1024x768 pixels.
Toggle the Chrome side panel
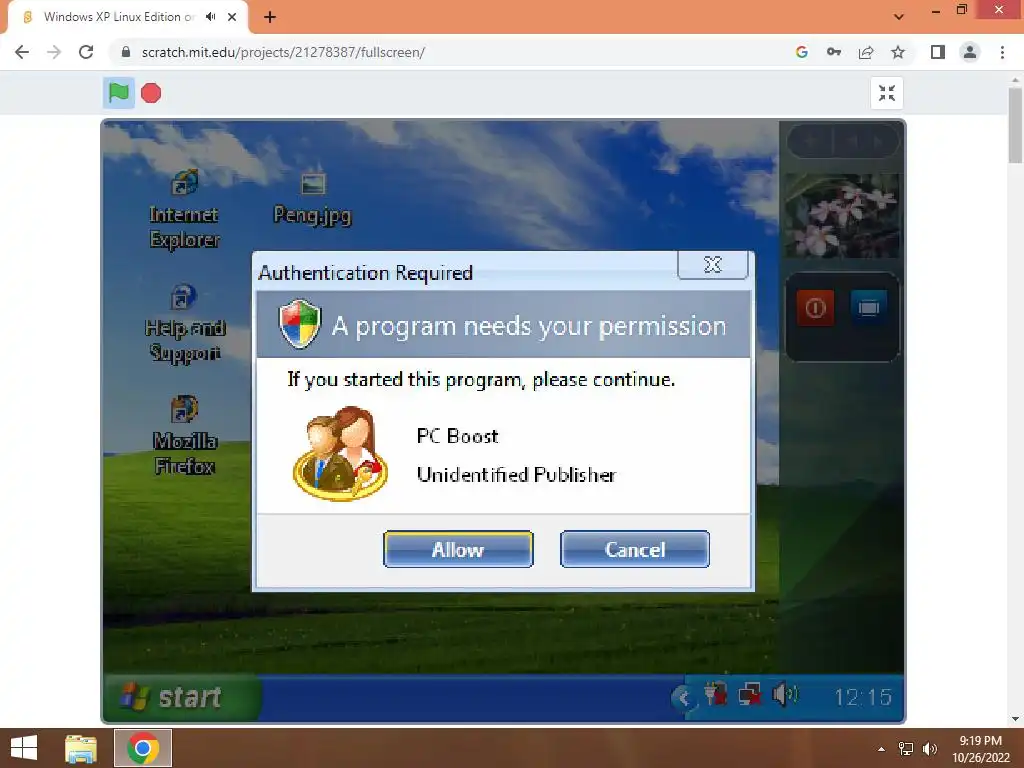pyautogui.click(x=938, y=52)
